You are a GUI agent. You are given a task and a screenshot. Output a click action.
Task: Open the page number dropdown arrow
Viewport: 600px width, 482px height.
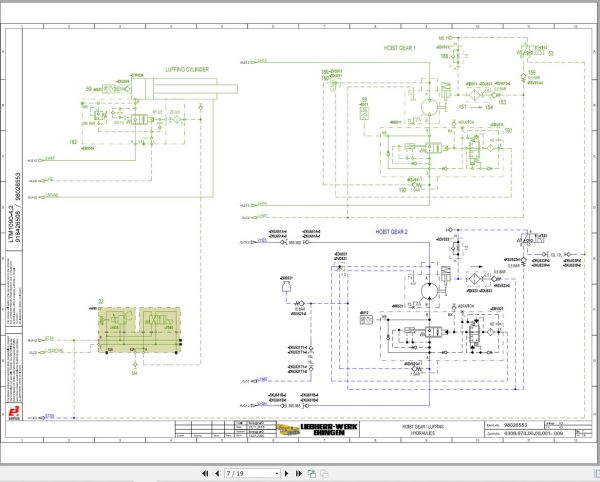(277, 474)
